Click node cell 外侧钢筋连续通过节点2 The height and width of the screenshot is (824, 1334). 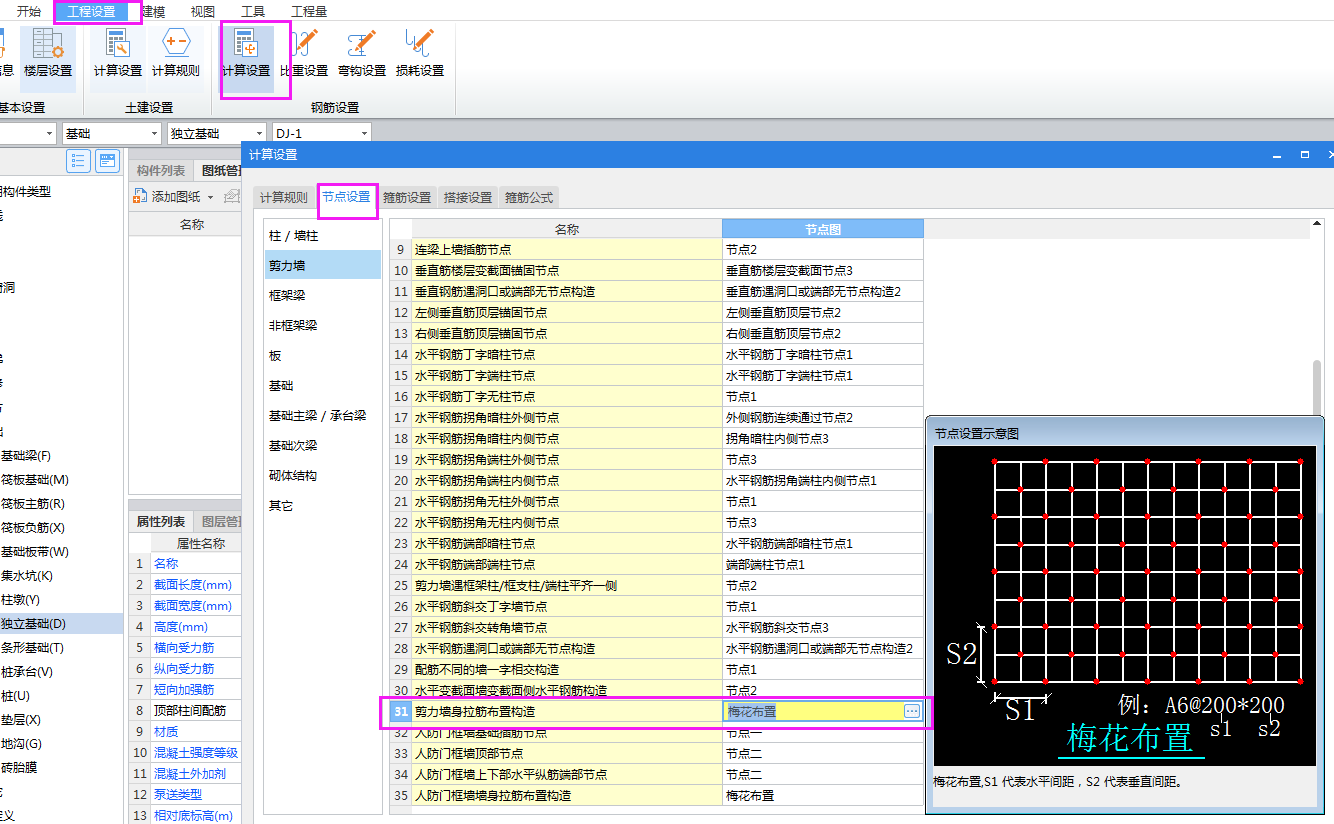tap(823, 418)
